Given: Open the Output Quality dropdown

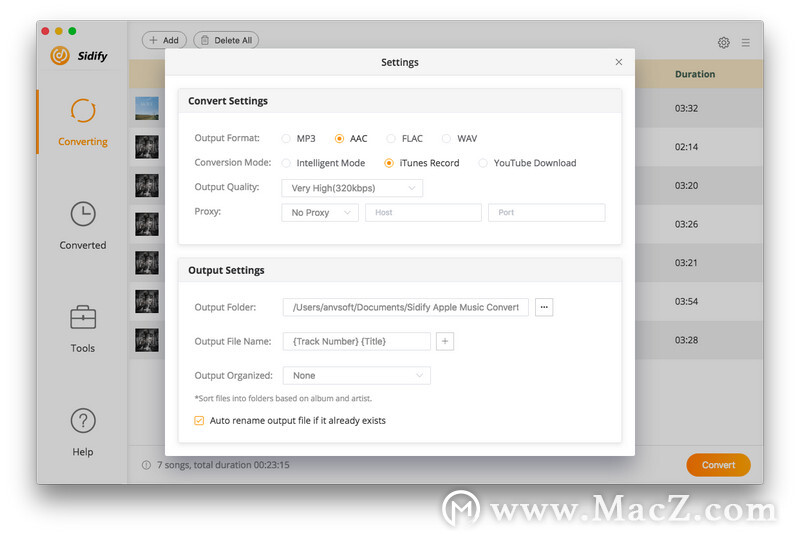Looking at the screenshot, I should tap(352, 188).
